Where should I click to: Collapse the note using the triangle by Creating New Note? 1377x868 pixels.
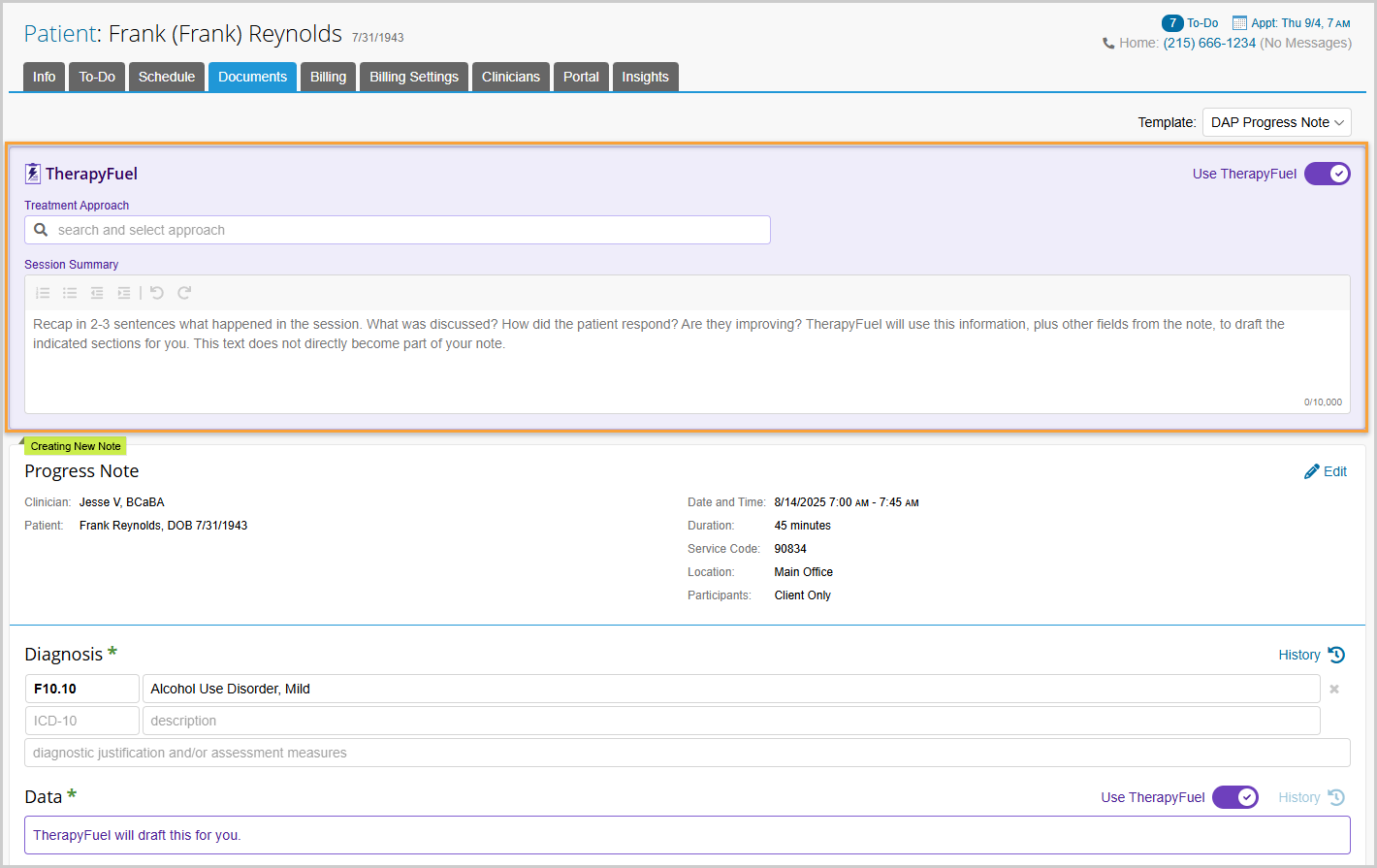tap(21, 441)
